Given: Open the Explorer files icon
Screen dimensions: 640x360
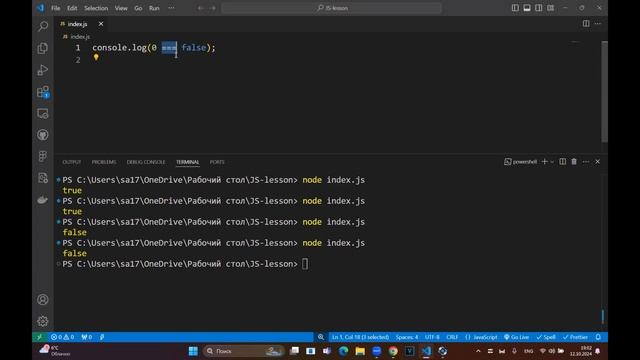Looking at the screenshot, I should (x=42, y=48).
